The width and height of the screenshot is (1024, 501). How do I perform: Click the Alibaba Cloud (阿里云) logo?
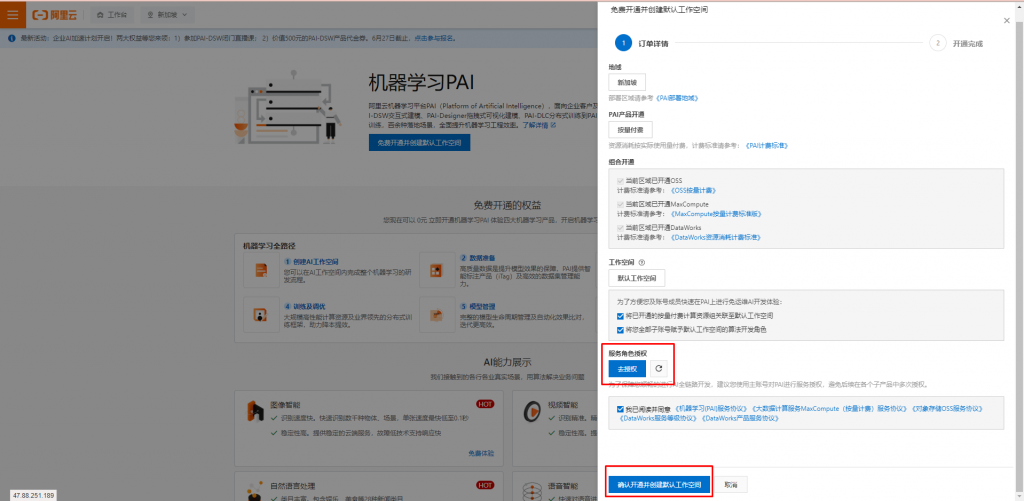pos(55,14)
